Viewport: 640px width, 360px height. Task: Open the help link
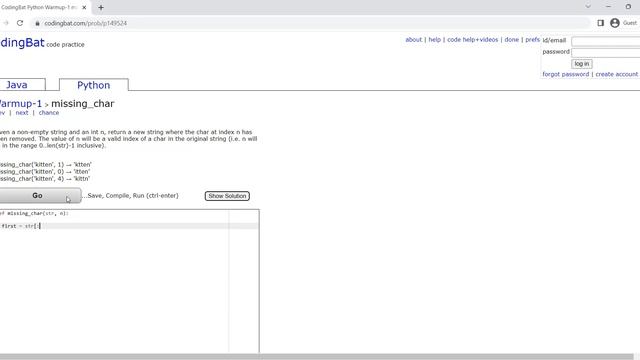[435, 40]
